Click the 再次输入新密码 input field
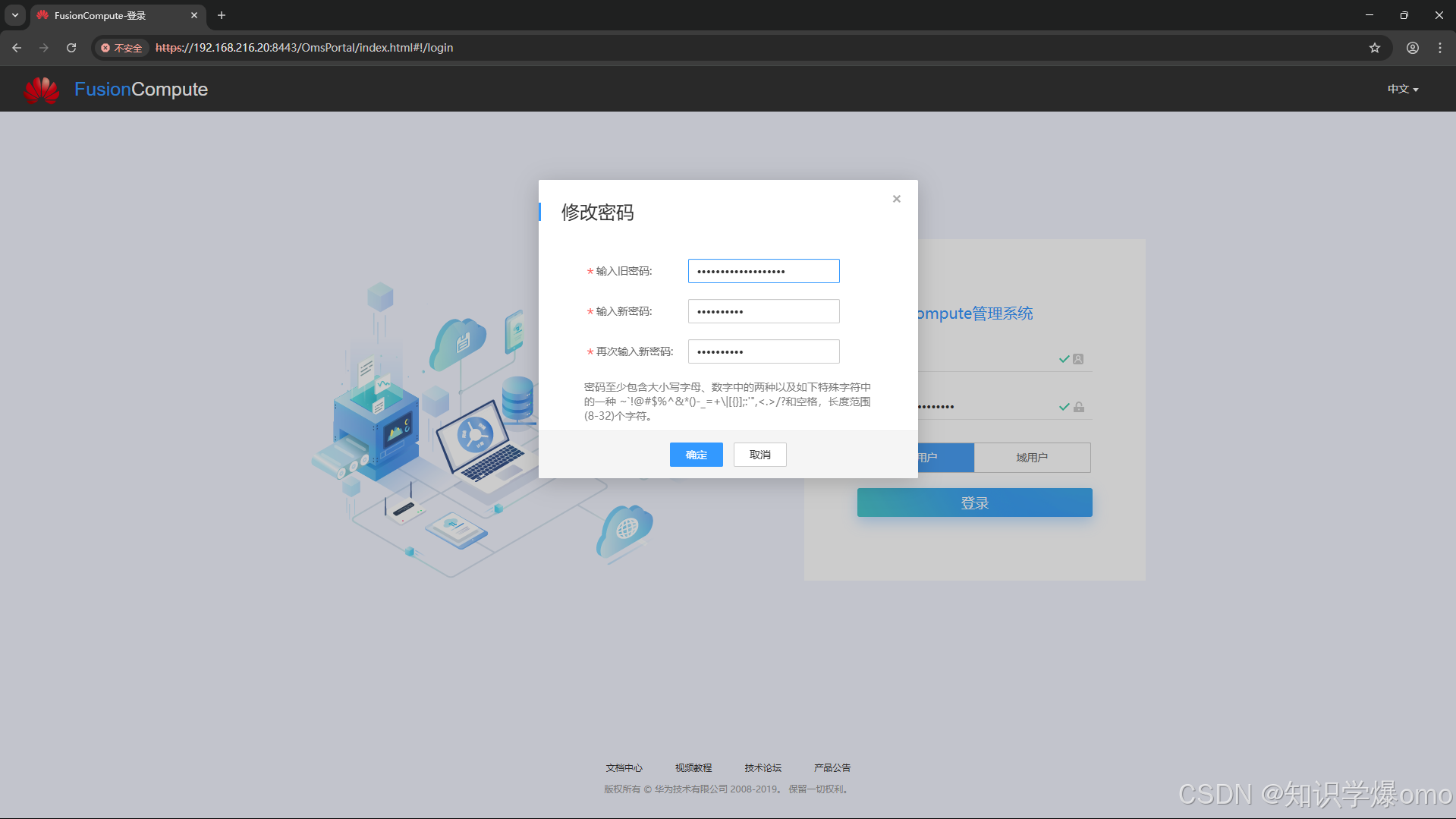This screenshot has width=1456, height=819. pos(763,351)
